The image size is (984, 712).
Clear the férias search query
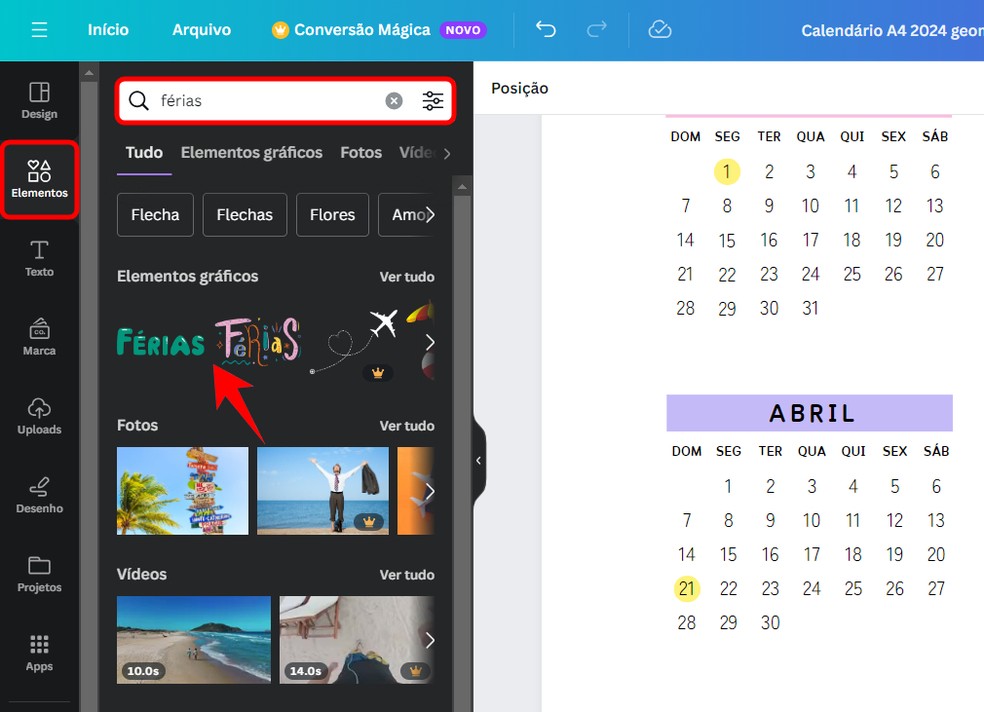tap(393, 100)
